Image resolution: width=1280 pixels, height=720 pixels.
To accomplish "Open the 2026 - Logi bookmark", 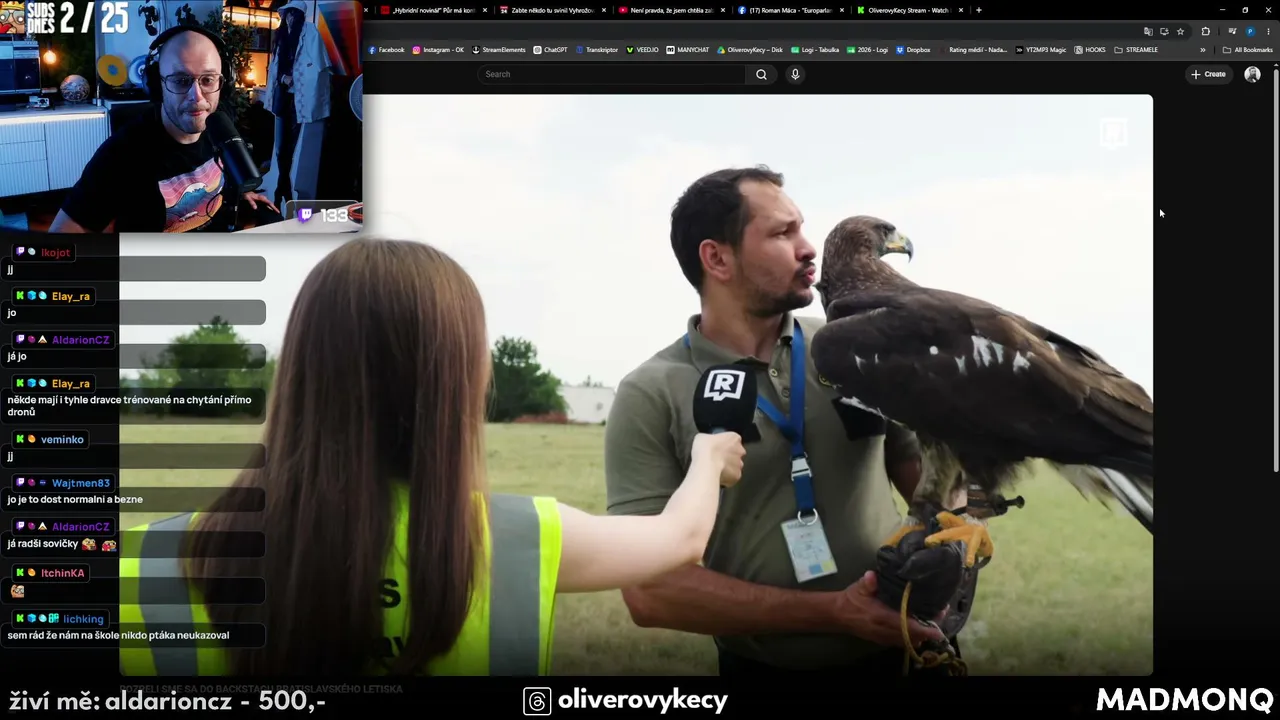I will 867,50.
